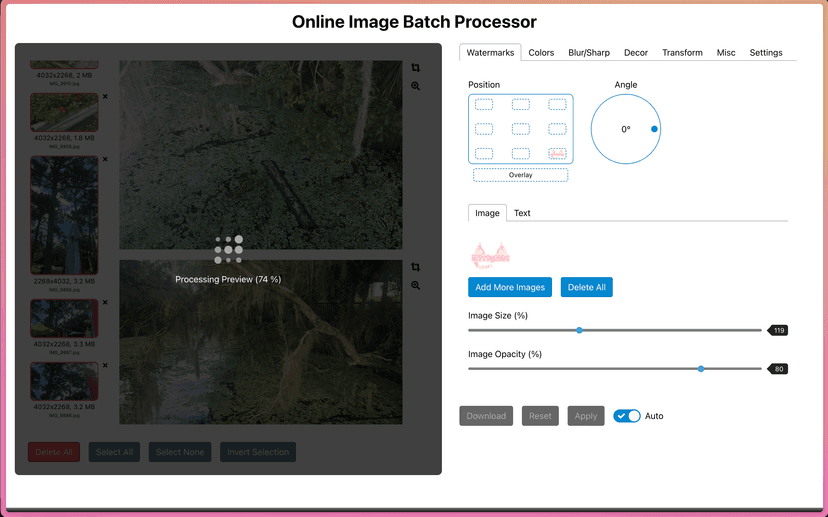Select the IMG_9908.jpg thumbnail
The image size is (828, 517).
(64, 112)
